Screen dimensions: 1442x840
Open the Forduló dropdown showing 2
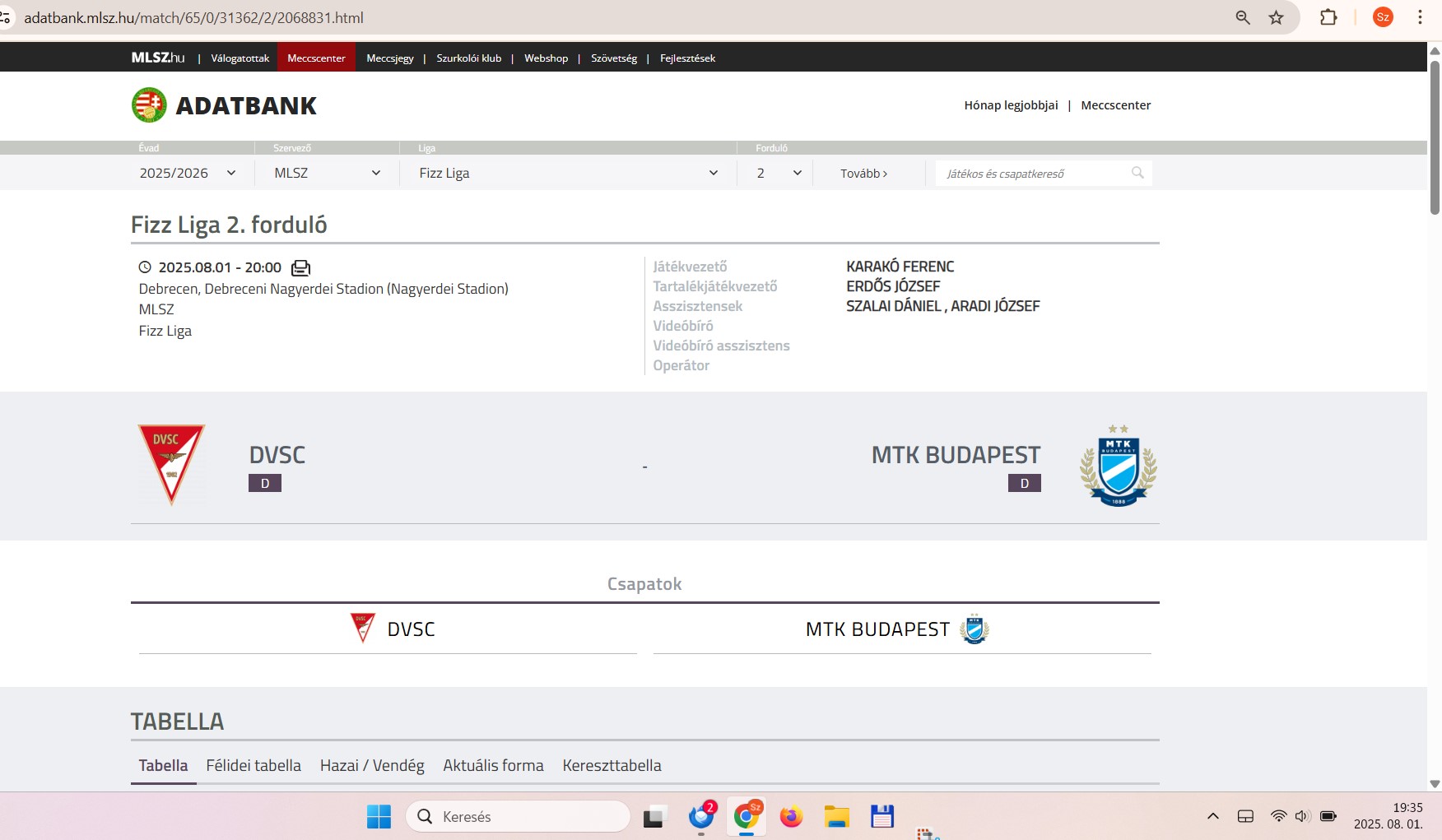[x=779, y=173]
